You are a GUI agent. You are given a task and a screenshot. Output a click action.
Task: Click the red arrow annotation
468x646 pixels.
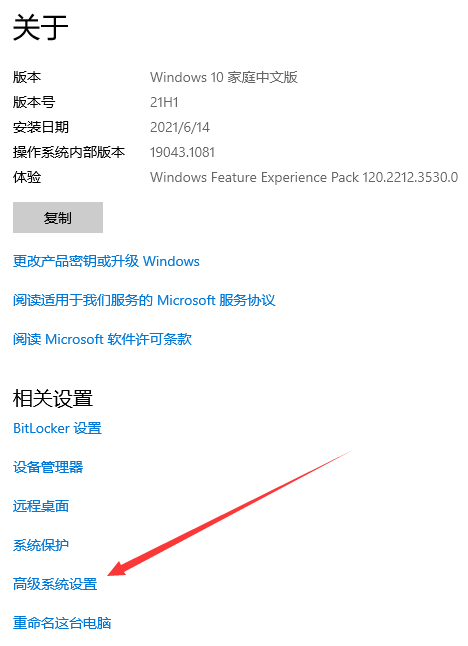pyautogui.click(x=229, y=513)
